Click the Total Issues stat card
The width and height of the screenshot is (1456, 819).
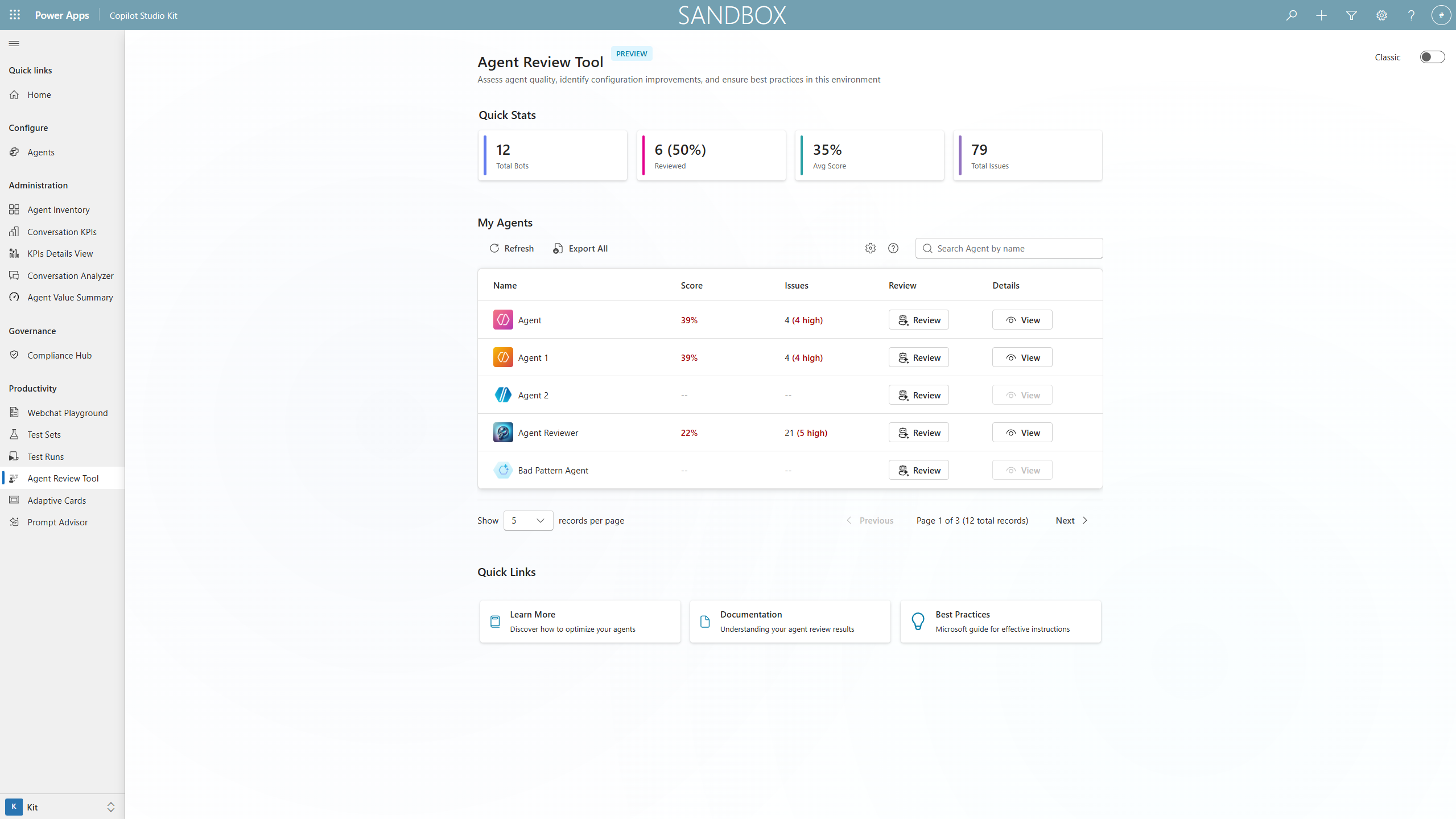click(x=1028, y=155)
